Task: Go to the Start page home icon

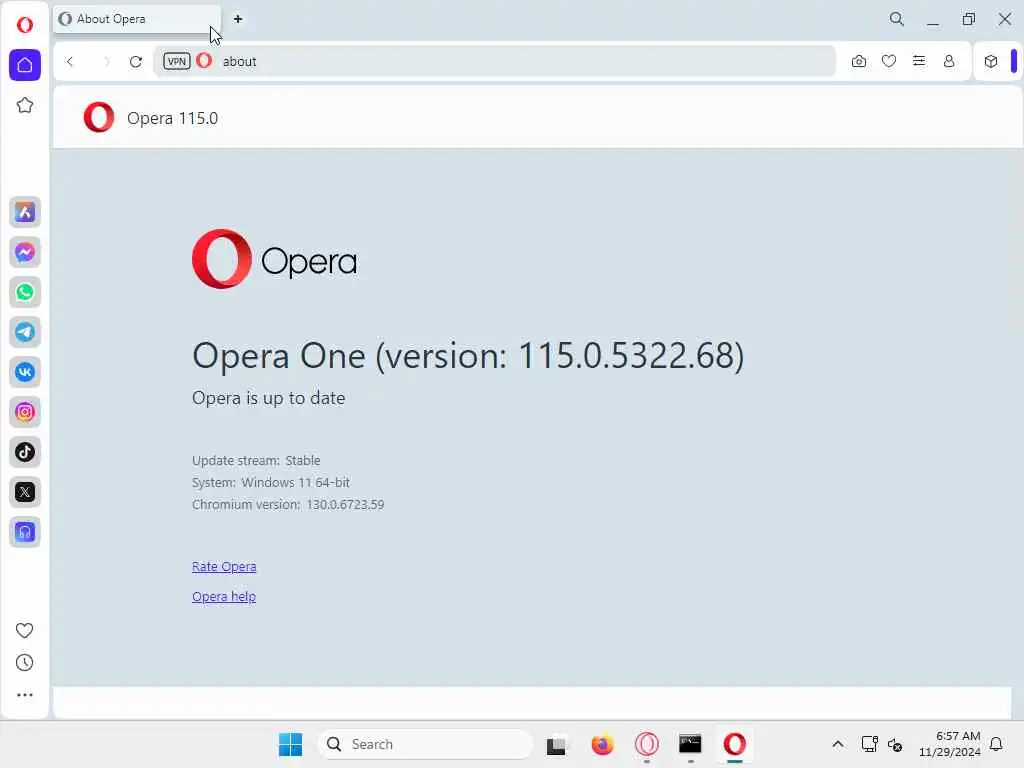Action: click(x=25, y=65)
